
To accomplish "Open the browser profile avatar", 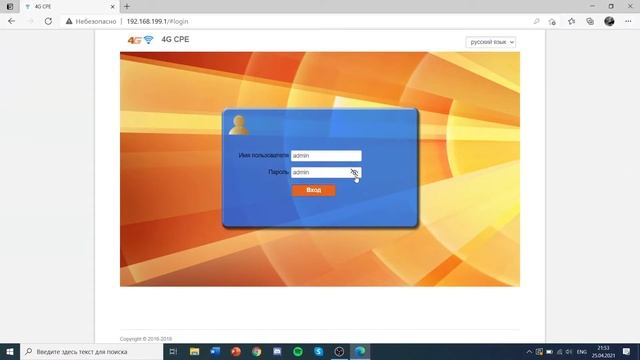I will 609,21.
